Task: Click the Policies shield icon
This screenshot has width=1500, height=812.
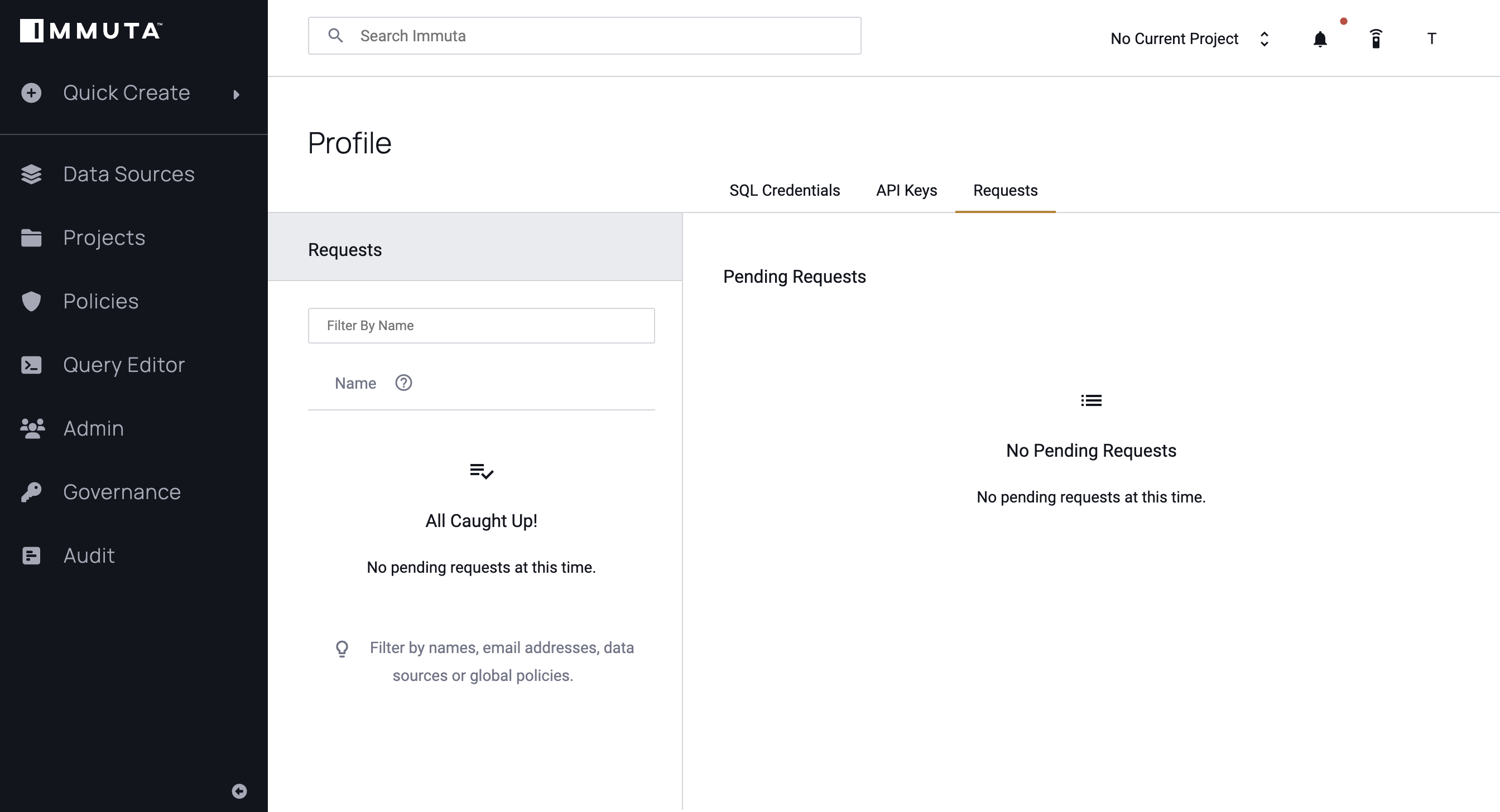Action: click(x=31, y=301)
